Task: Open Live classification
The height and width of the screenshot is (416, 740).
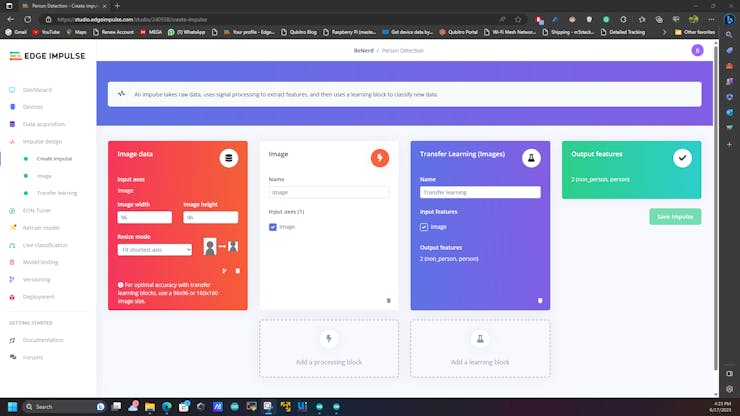Action: (x=45, y=245)
